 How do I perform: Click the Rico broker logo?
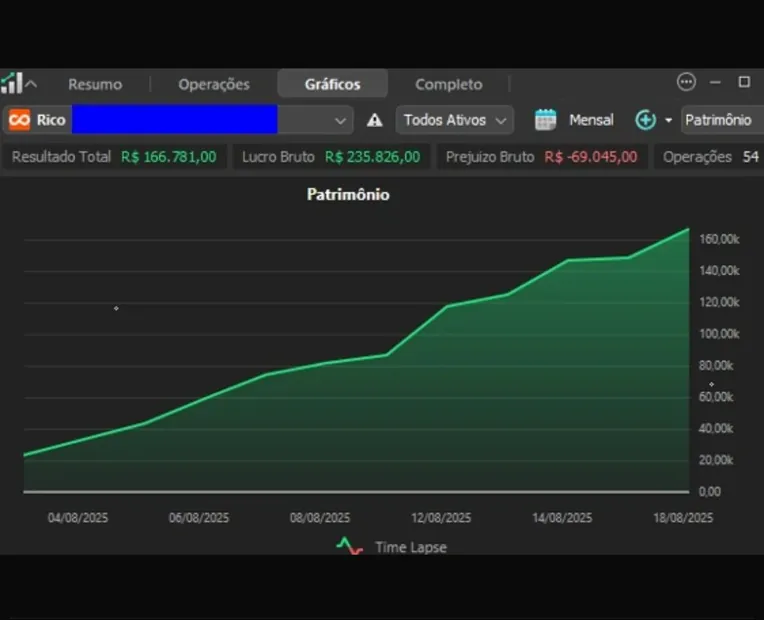[19, 120]
